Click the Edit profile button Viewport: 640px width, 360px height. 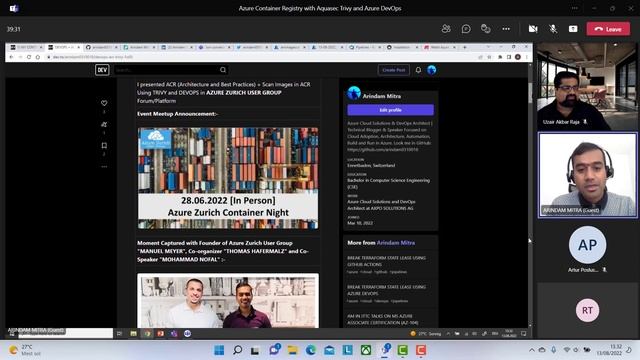[x=391, y=110]
